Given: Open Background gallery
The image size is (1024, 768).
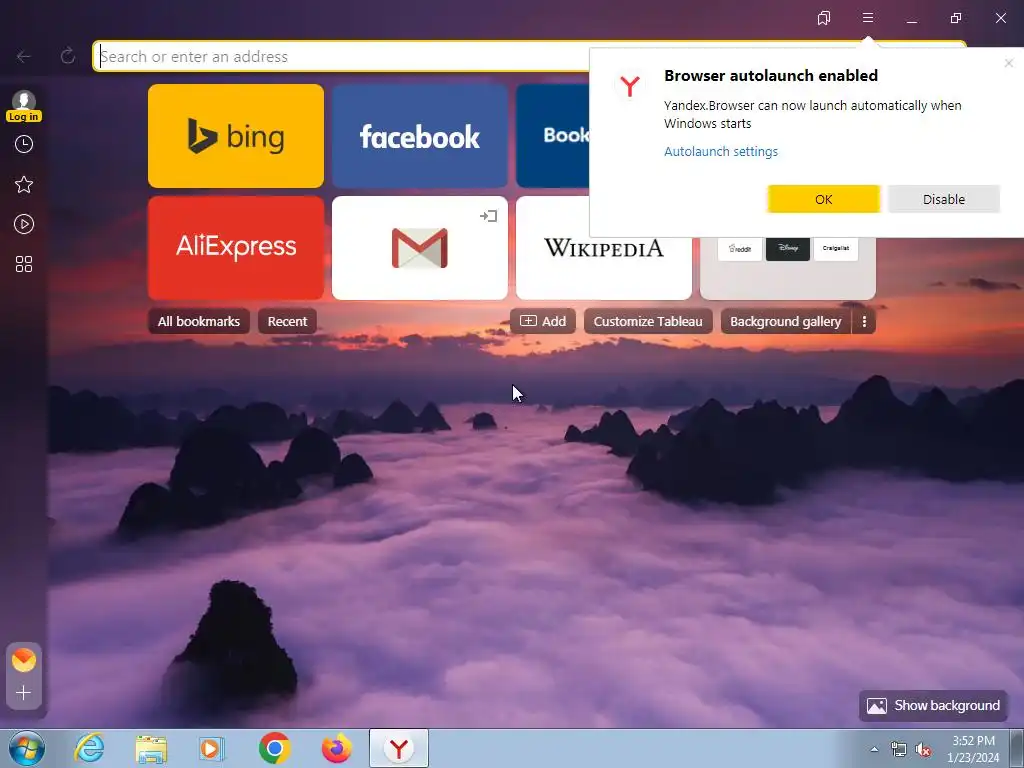Looking at the screenshot, I should coord(786,321).
